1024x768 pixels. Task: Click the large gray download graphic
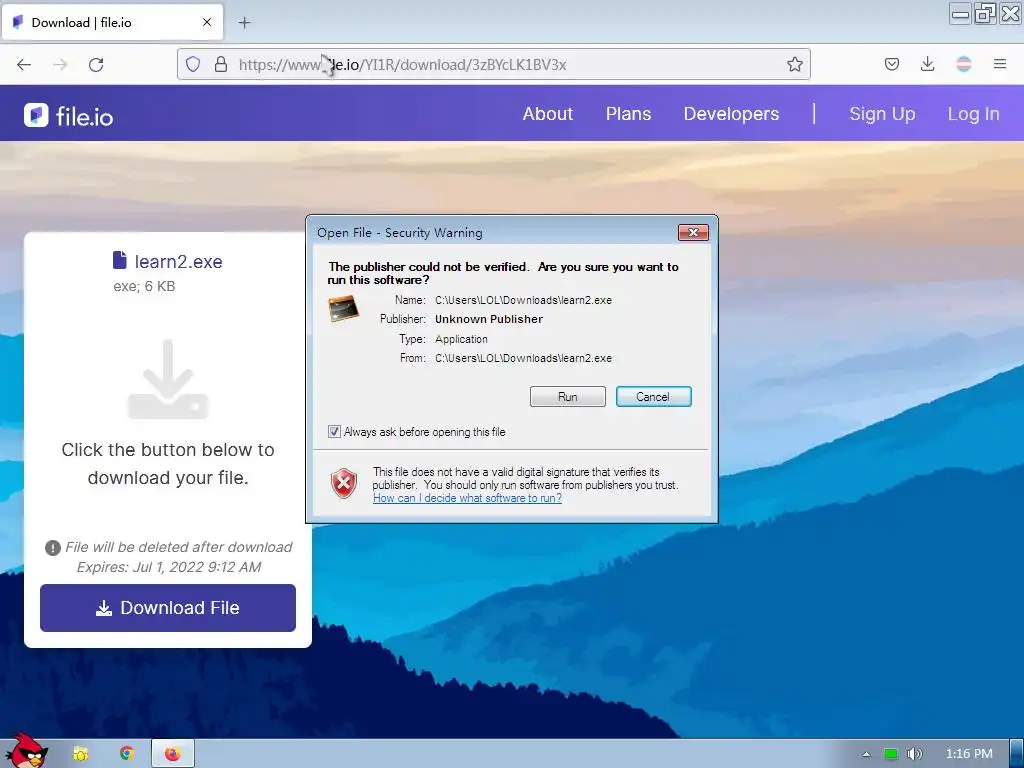point(168,379)
